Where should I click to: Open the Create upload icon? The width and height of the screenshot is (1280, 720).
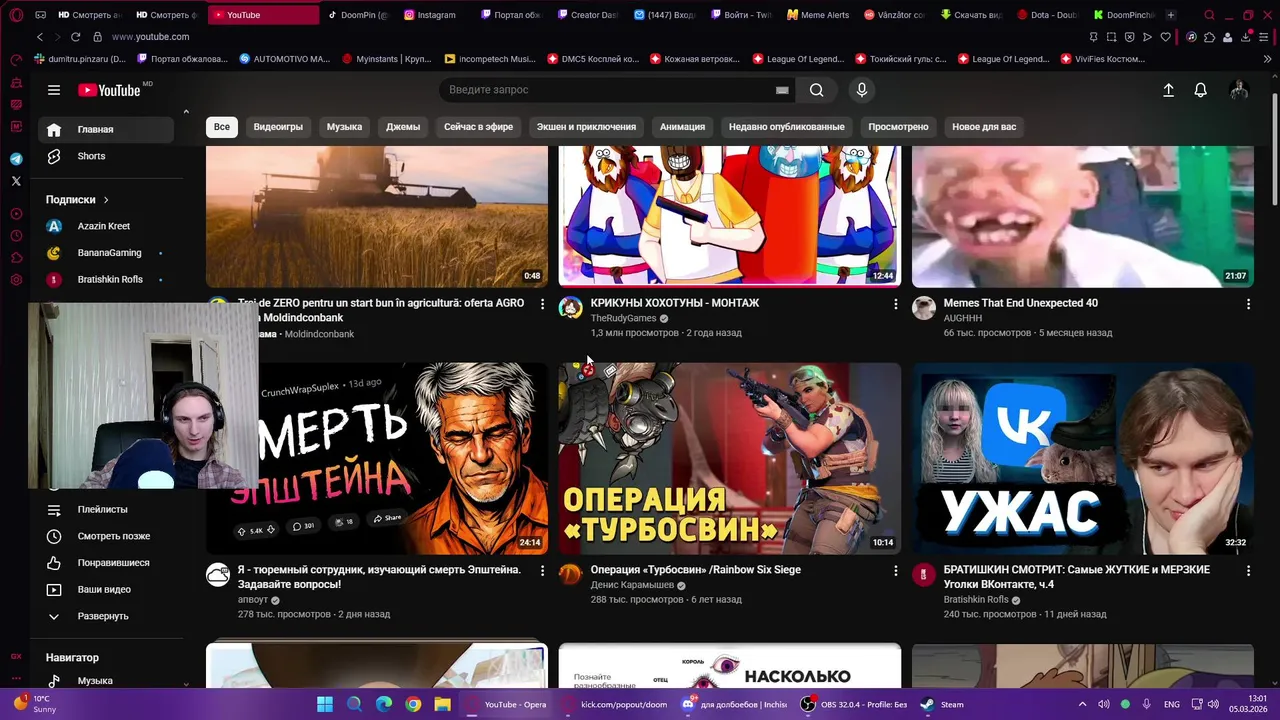[1168, 90]
